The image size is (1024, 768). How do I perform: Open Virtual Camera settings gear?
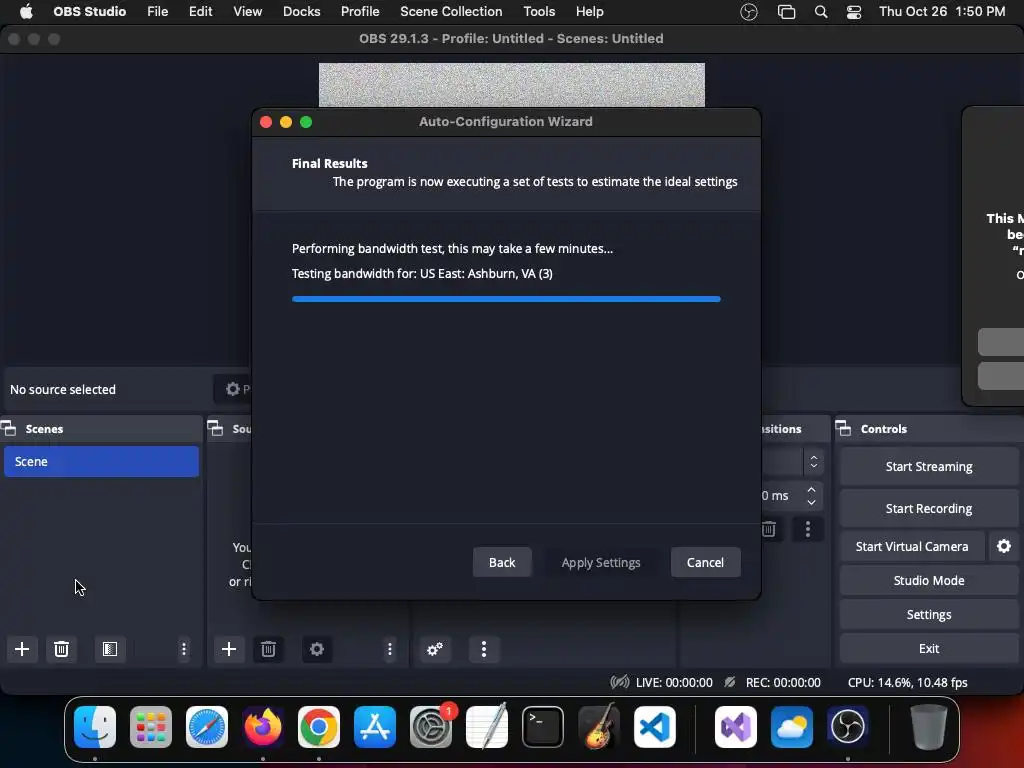click(x=1004, y=546)
